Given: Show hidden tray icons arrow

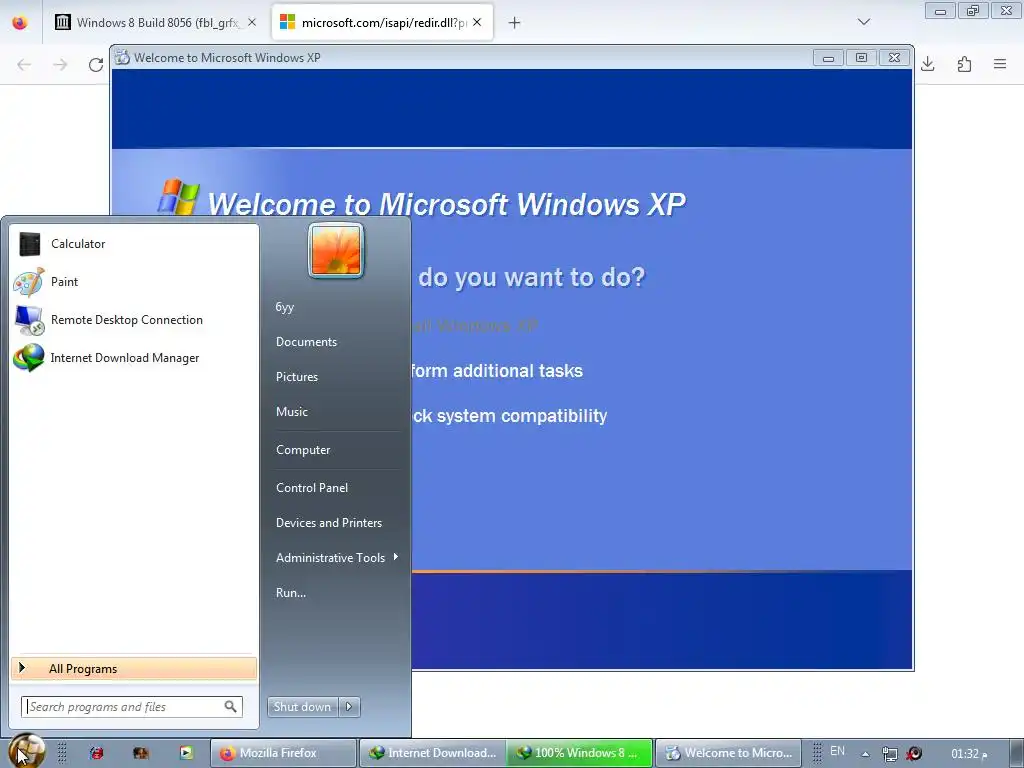Looking at the screenshot, I should click(865, 754).
